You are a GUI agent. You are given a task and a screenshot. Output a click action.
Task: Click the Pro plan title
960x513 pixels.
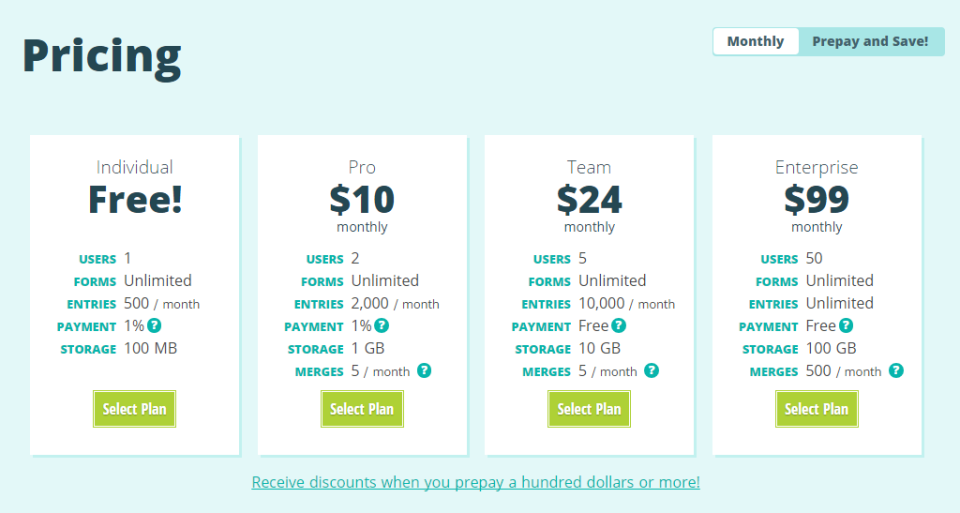(362, 167)
